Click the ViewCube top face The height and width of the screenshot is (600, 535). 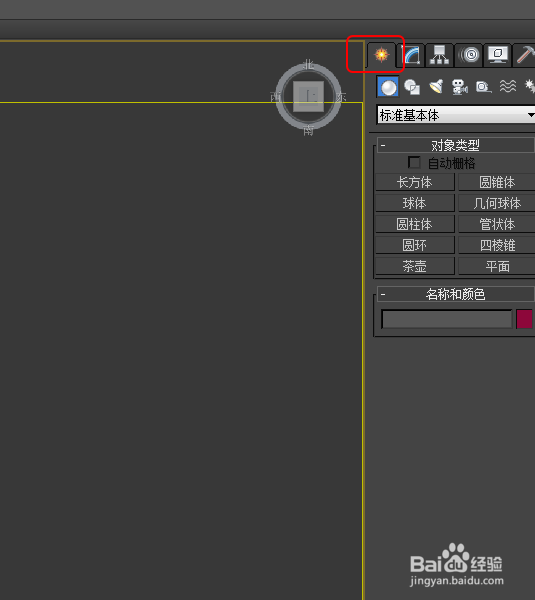(x=308, y=96)
